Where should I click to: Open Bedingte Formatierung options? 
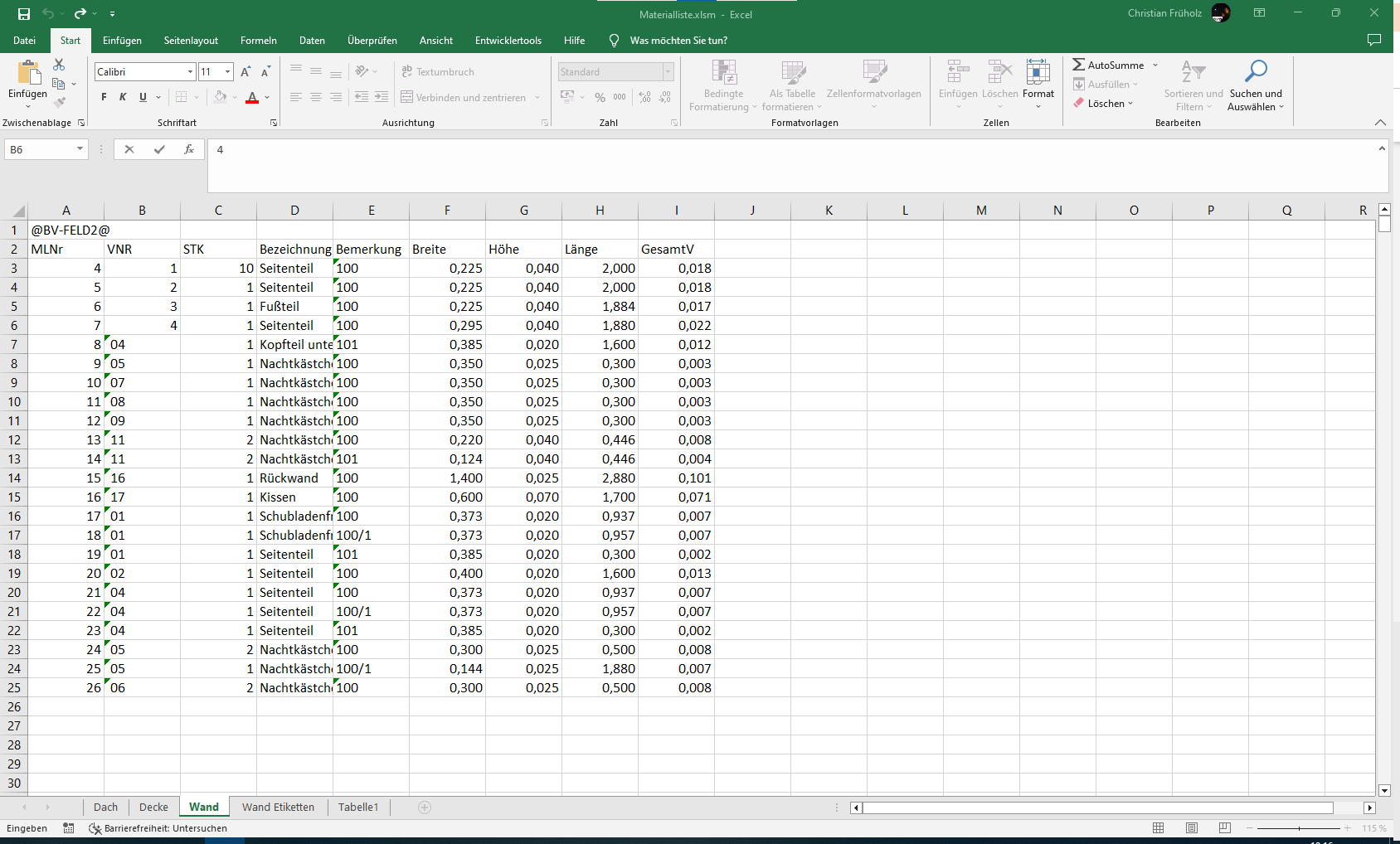coord(722,86)
